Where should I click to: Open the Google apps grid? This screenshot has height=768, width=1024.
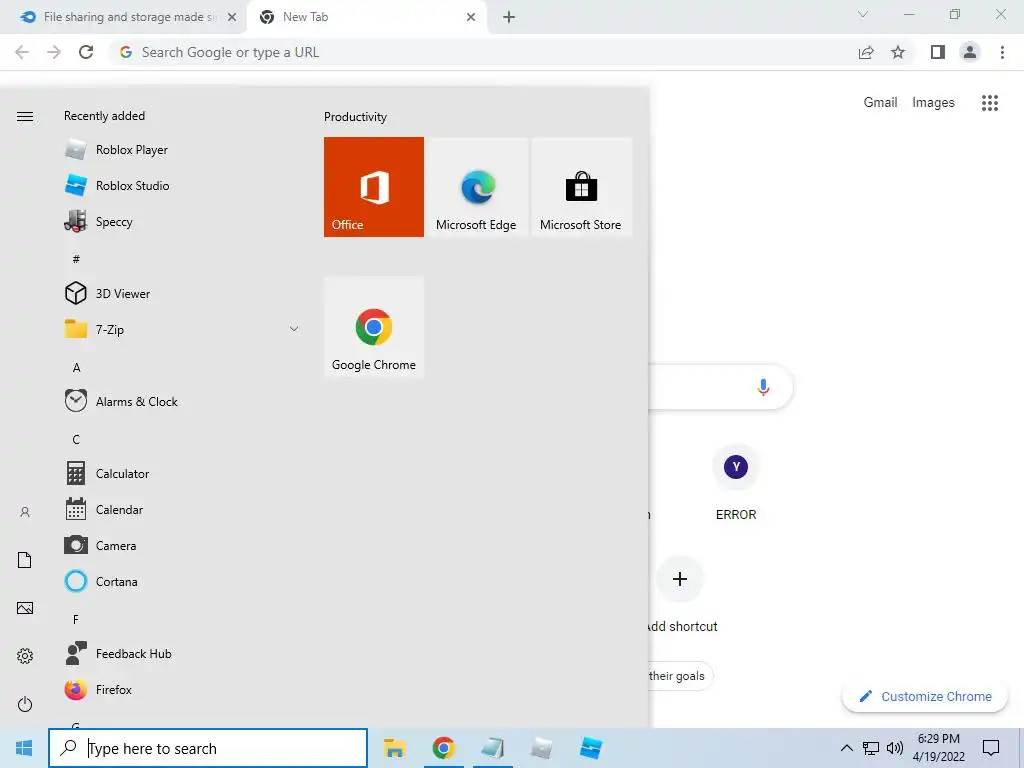click(990, 103)
